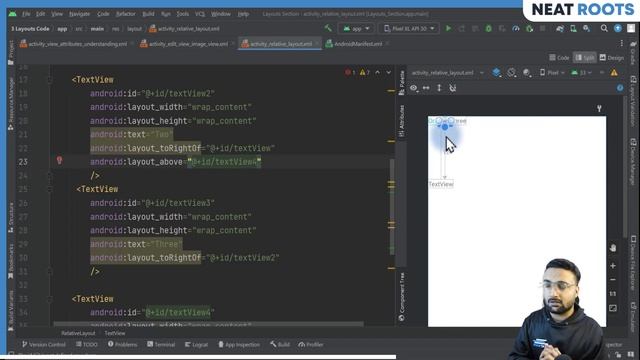
Task: Open the Logcat tool window
Action: (x=196, y=344)
